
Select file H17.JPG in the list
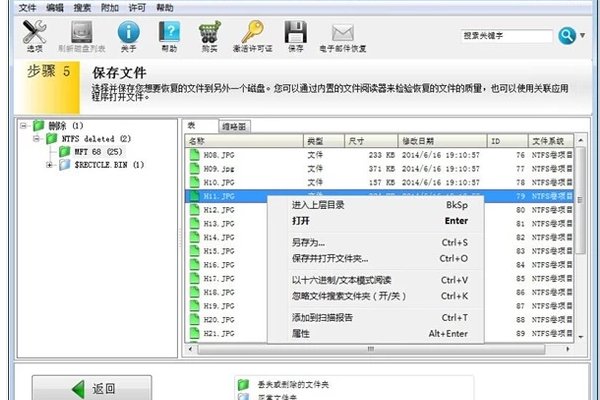click(x=219, y=279)
